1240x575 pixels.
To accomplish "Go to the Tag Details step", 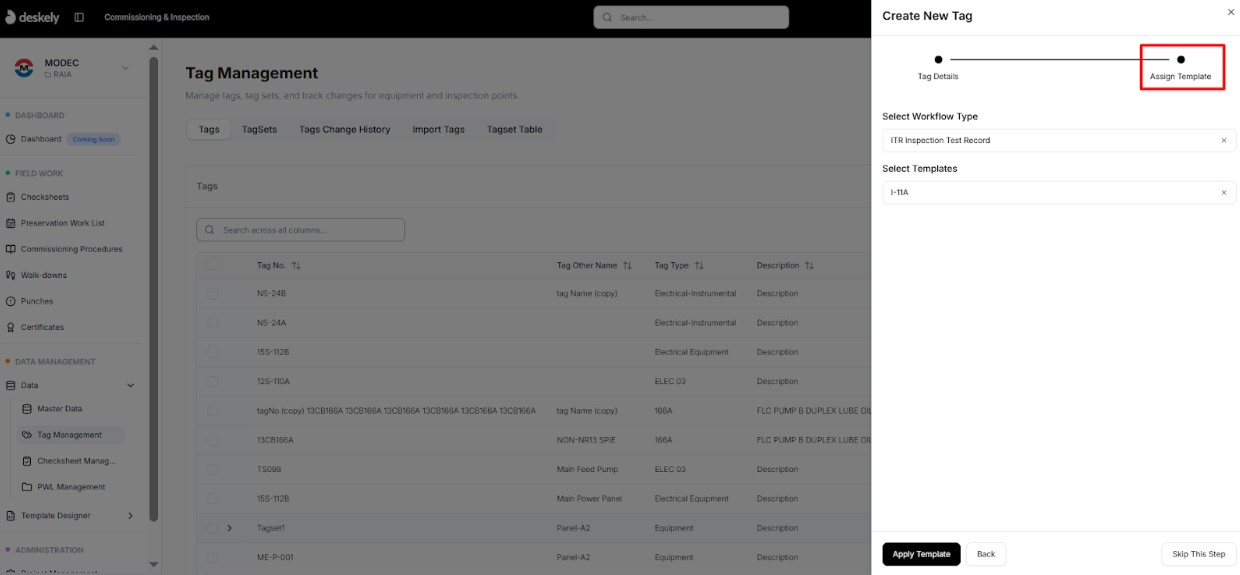I will tap(938, 68).
